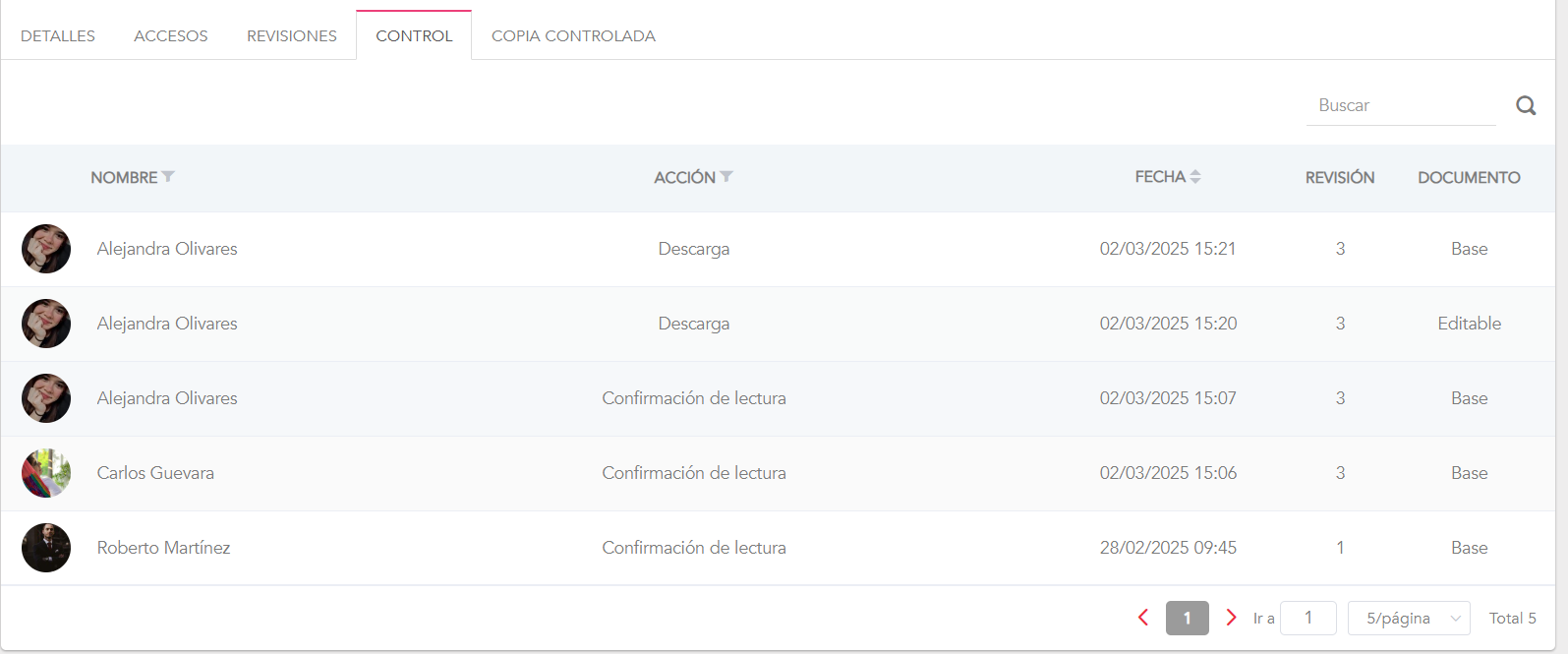The width and height of the screenshot is (1568, 654).
Task: Click the Editable document entry
Action: (x=1469, y=324)
